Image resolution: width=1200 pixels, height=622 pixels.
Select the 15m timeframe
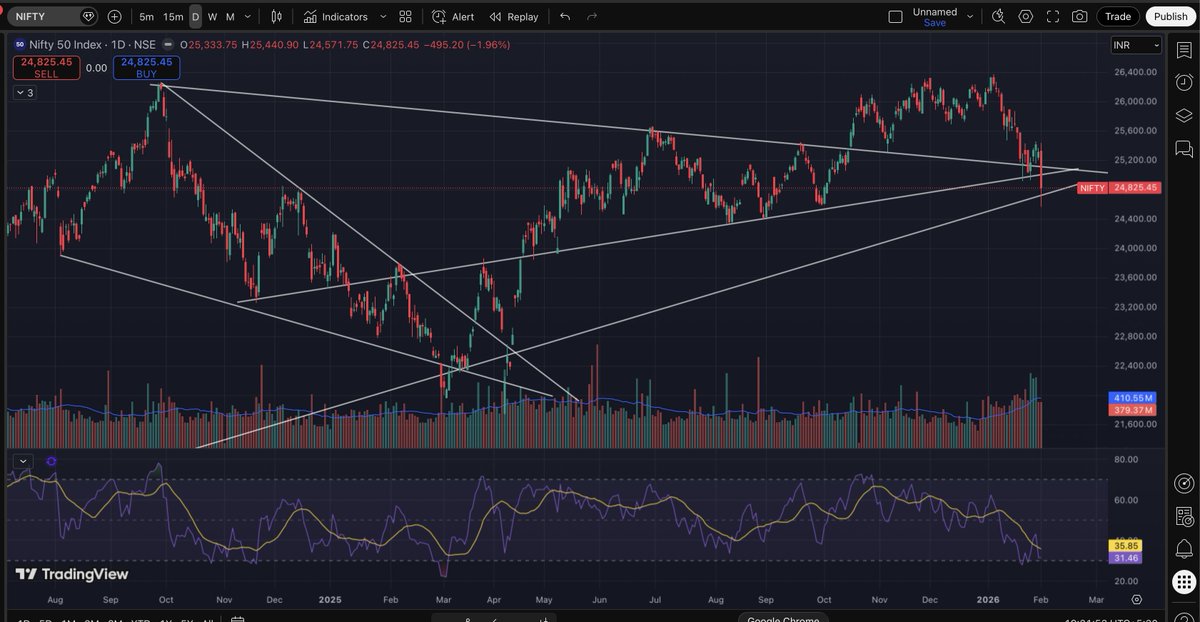(173, 16)
